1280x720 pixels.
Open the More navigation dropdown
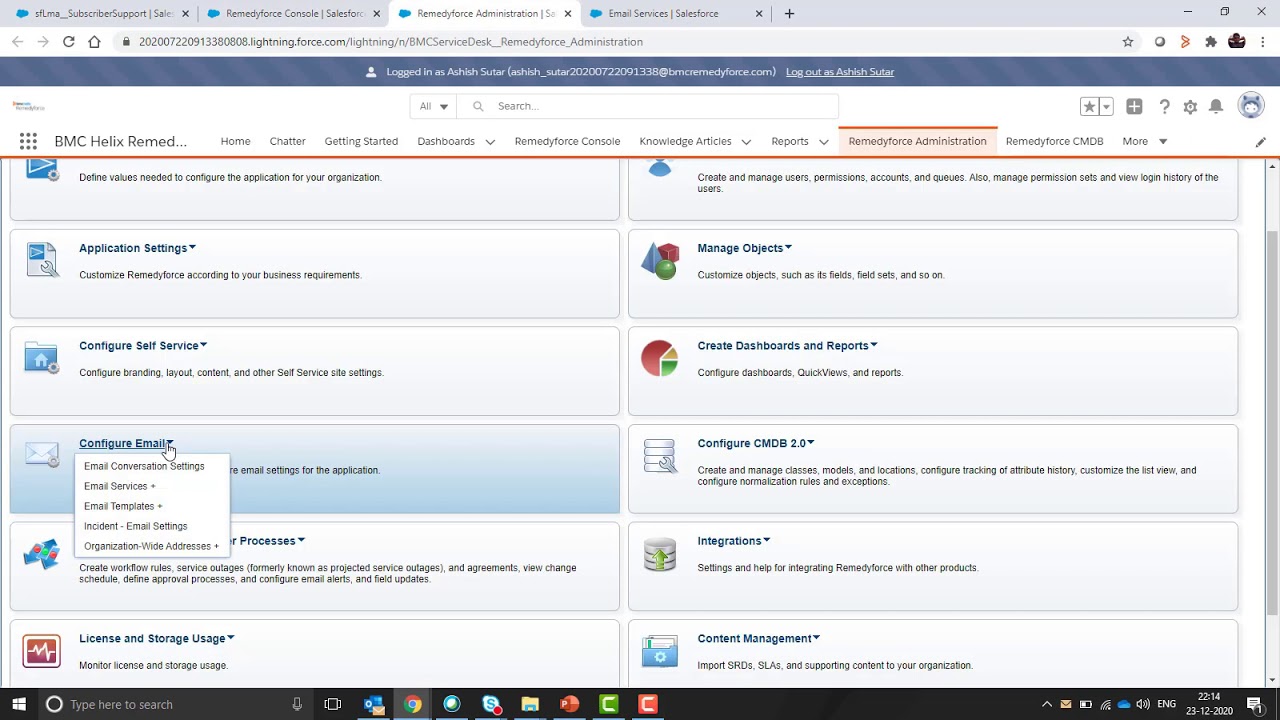(x=1144, y=141)
